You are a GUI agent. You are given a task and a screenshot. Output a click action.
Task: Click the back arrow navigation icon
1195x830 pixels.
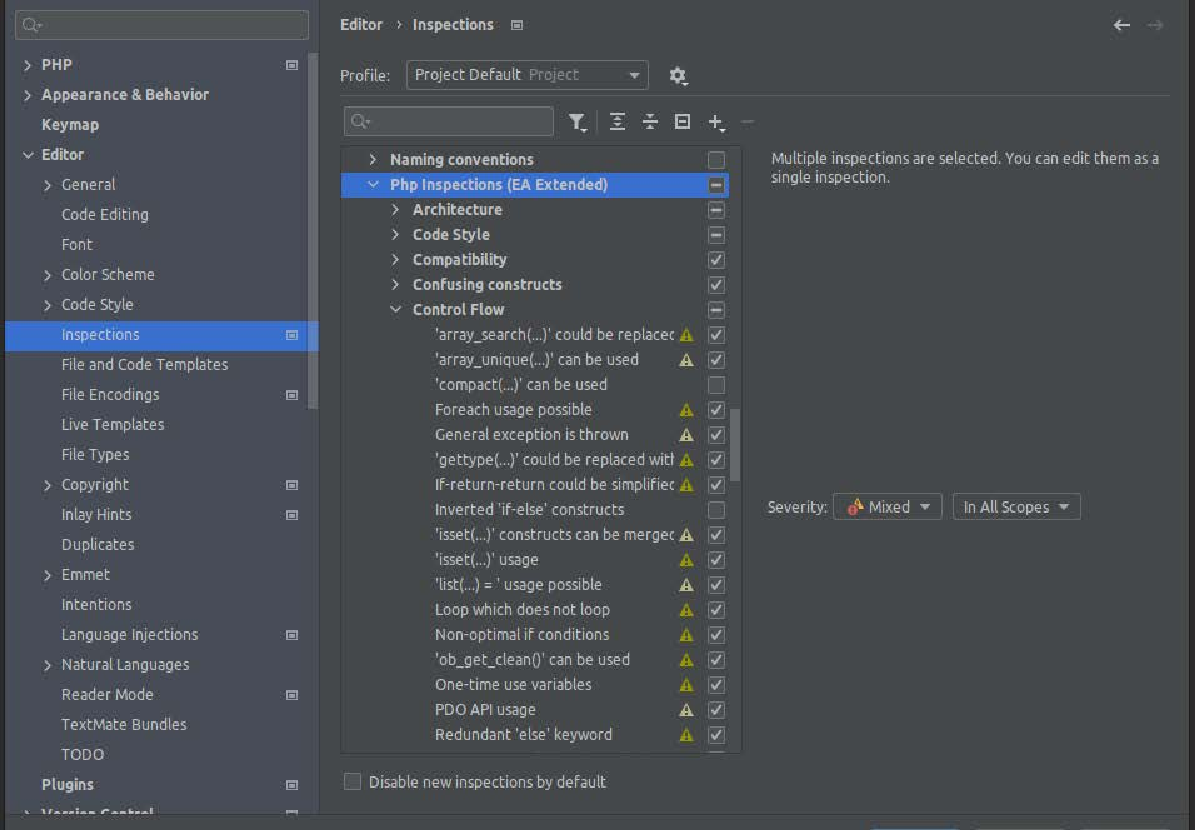[1121, 25]
